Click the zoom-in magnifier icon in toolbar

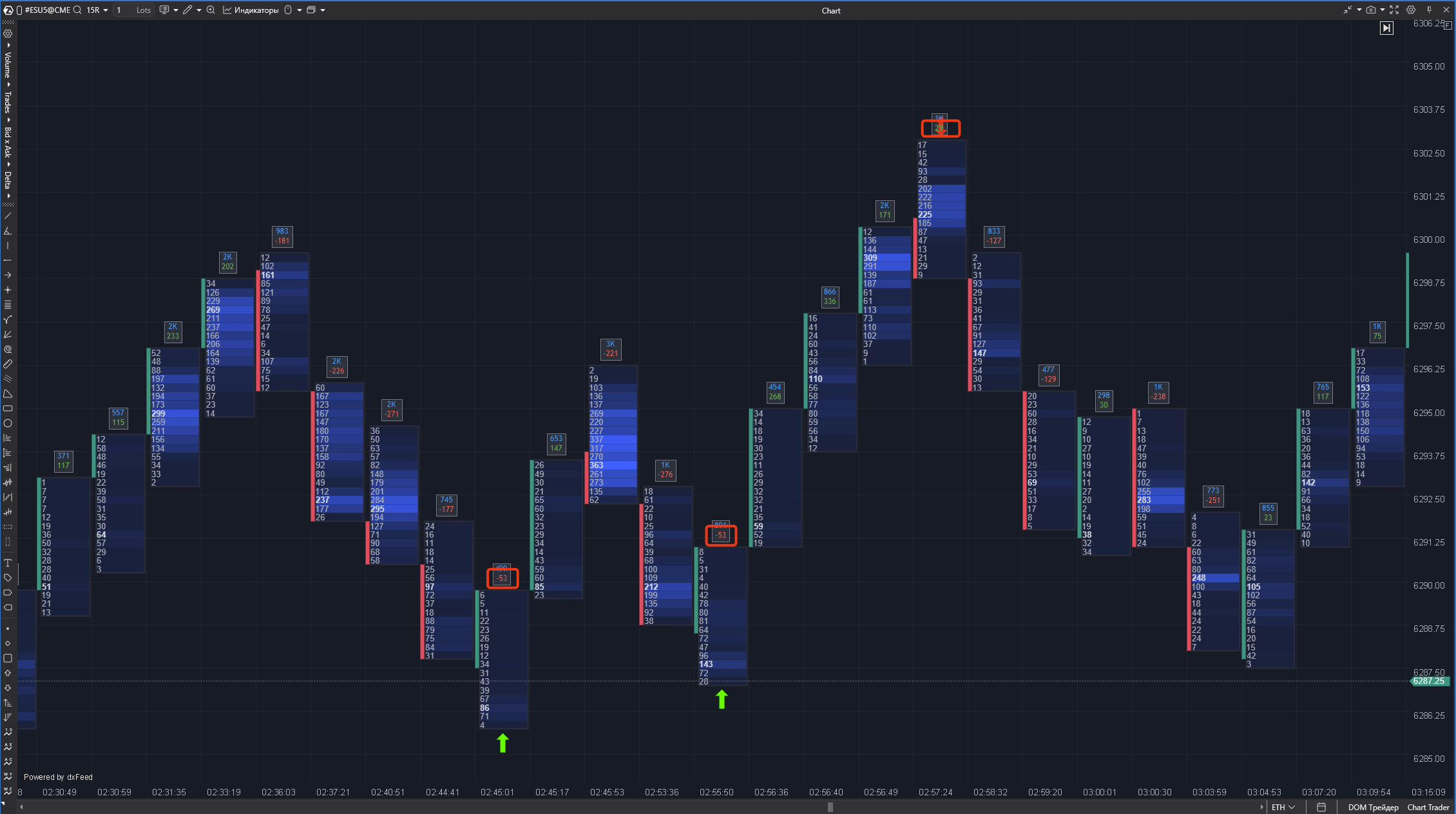click(x=211, y=10)
